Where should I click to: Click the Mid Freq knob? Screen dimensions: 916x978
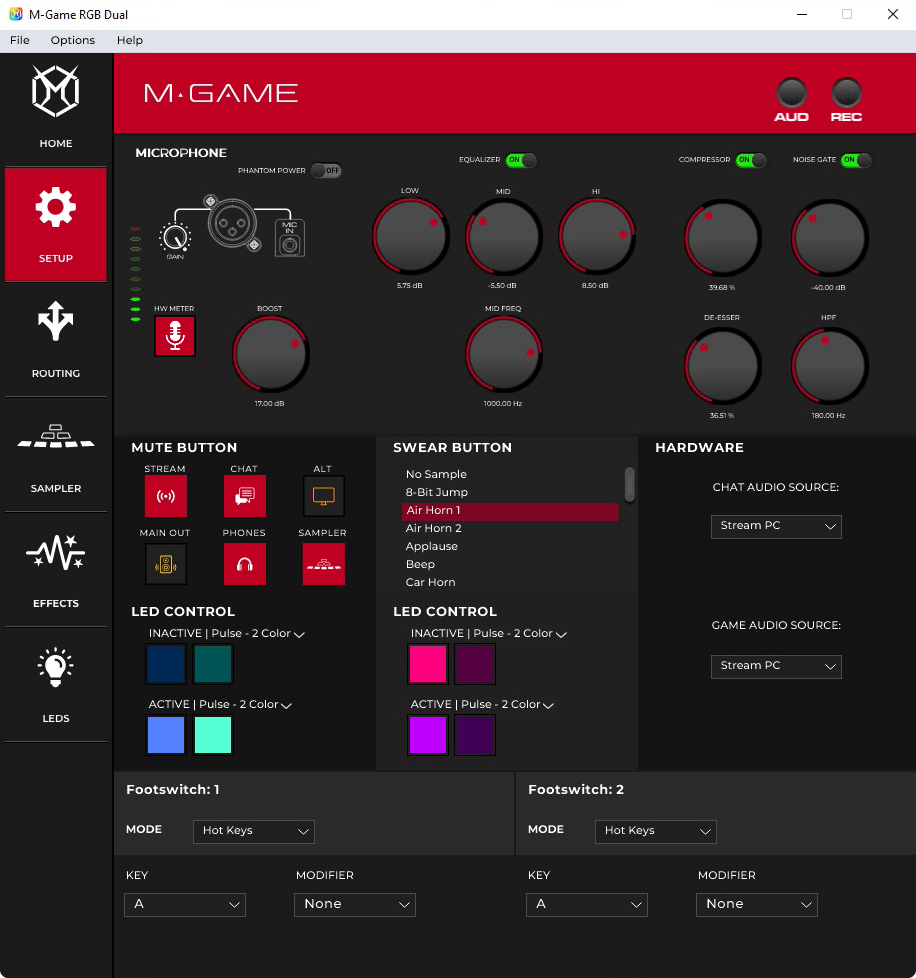(x=504, y=354)
